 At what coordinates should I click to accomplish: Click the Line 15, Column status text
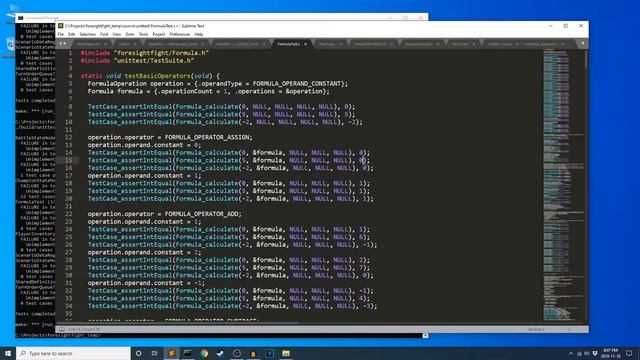(x=84, y=329)
